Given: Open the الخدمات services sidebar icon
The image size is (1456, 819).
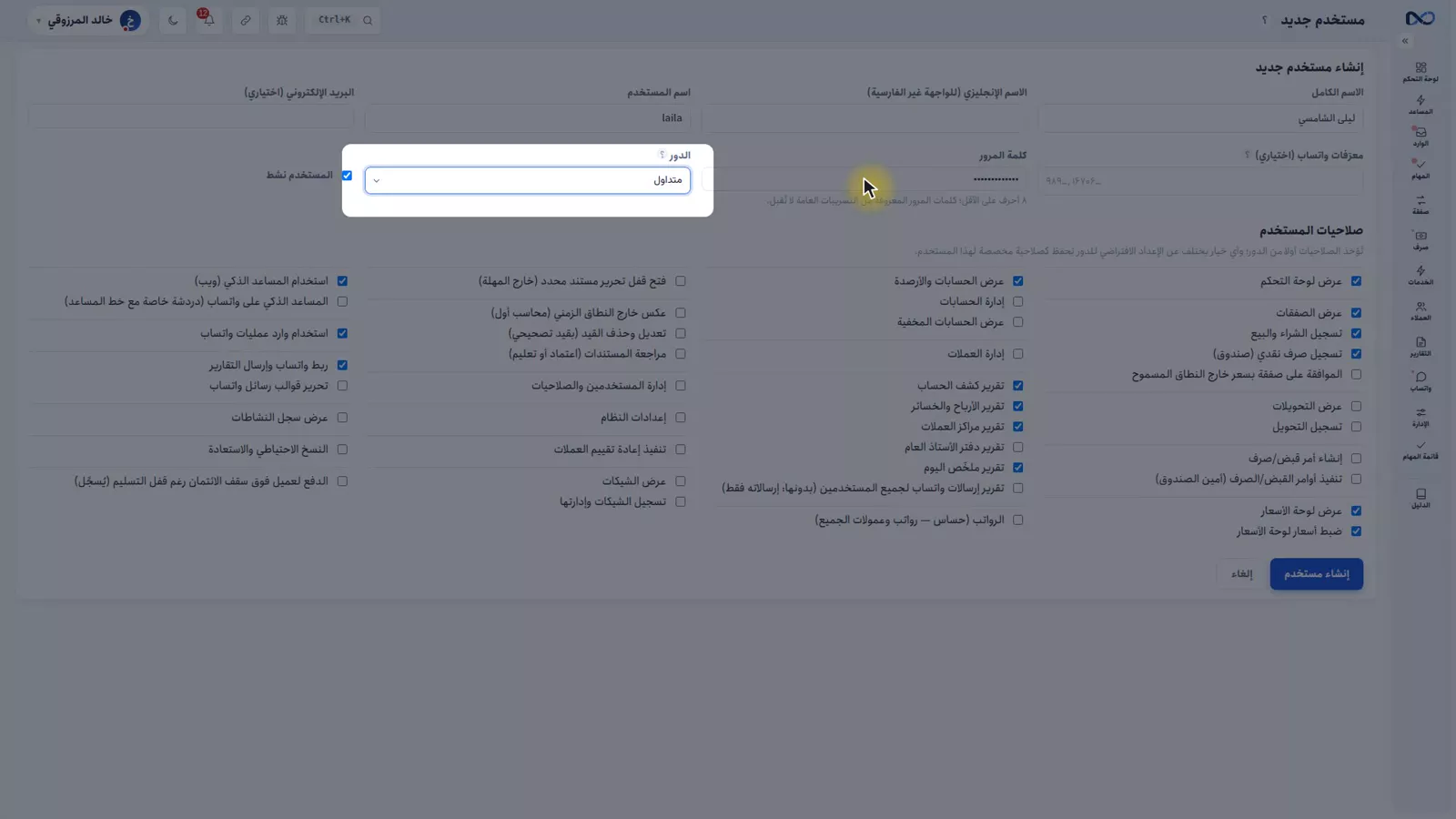Looking at the screenshot, I should 1421,275.
